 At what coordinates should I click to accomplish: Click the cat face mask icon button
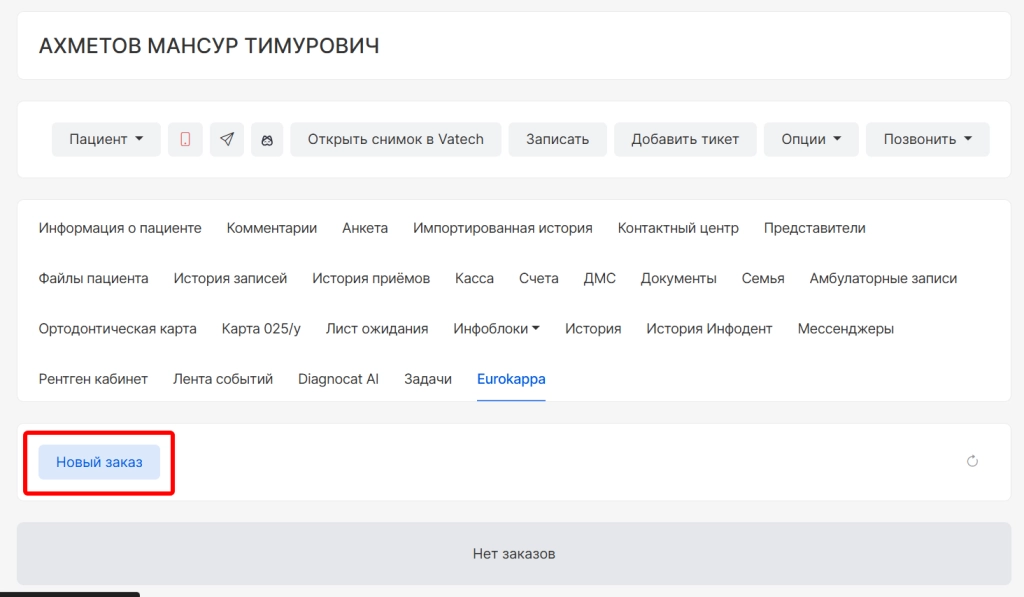tap(267, 140)
